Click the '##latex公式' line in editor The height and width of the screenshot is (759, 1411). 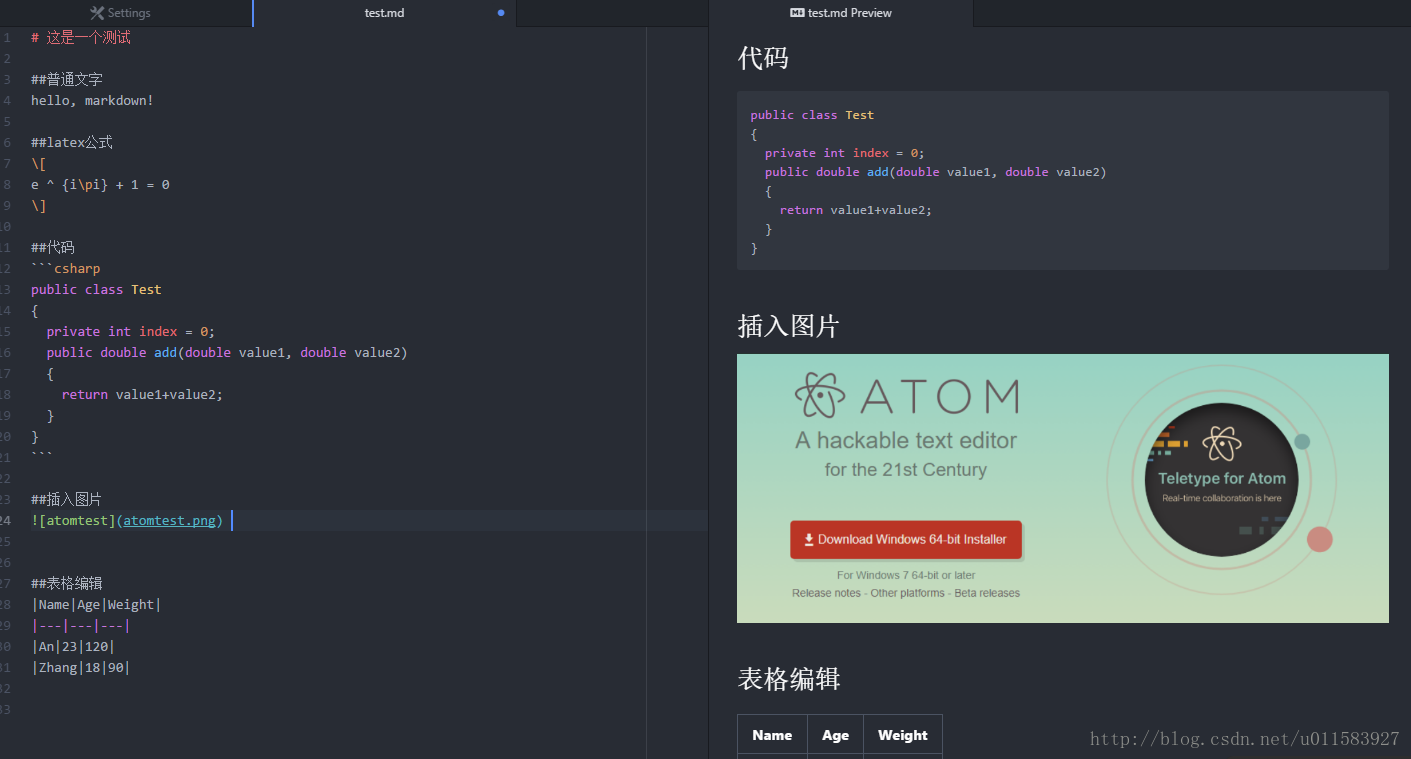click(x=72, y=142)
